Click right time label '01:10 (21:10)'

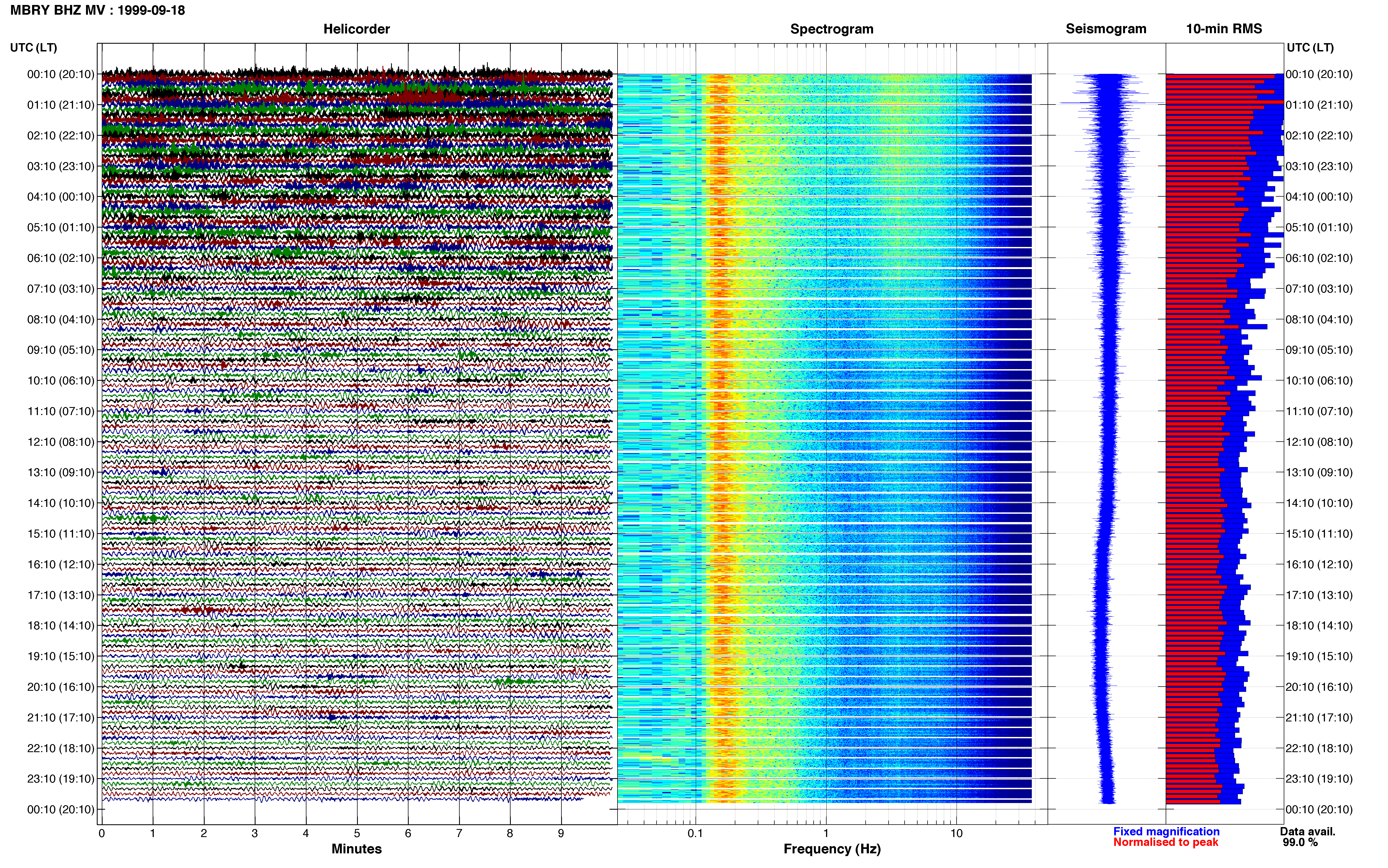coord(1319,105)
